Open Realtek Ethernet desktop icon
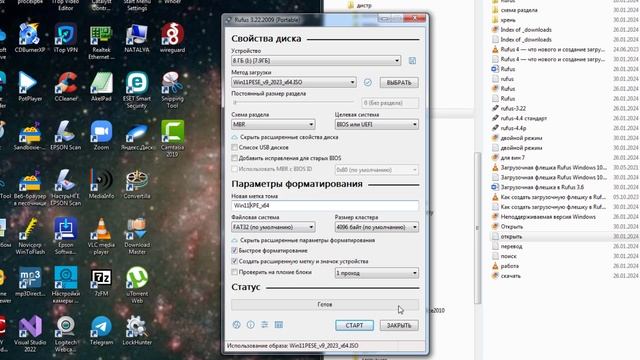This screenshot has height=360, width=640. [x=101, y=42]
